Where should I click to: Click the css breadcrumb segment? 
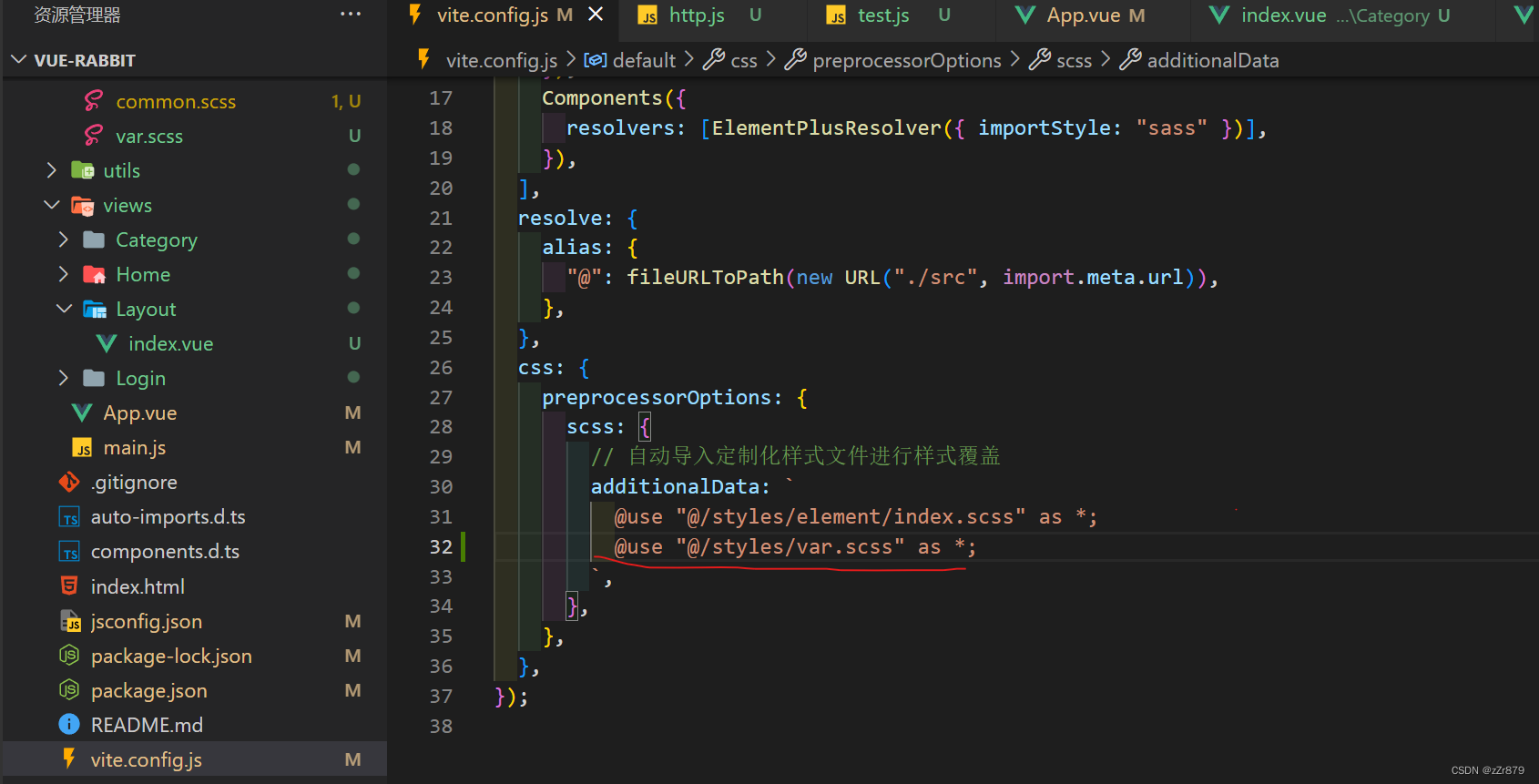744,60
